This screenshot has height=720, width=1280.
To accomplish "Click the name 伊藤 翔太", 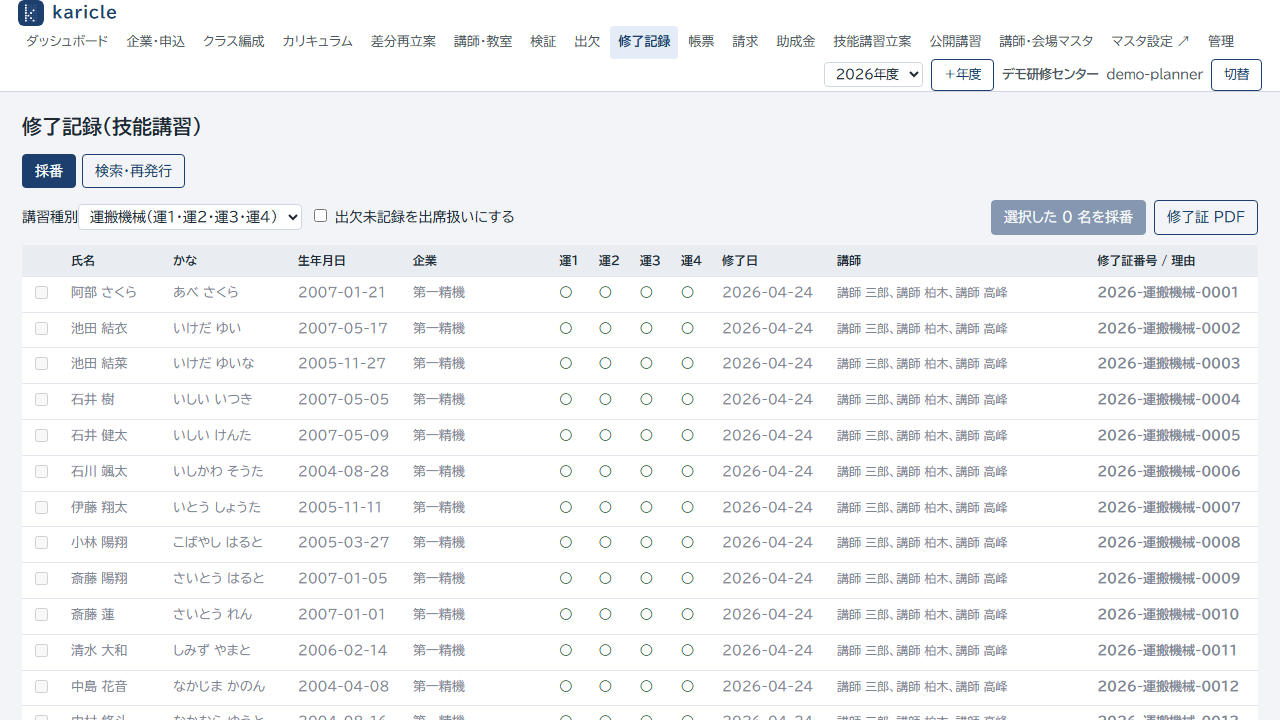I will [x=99, y=508].
